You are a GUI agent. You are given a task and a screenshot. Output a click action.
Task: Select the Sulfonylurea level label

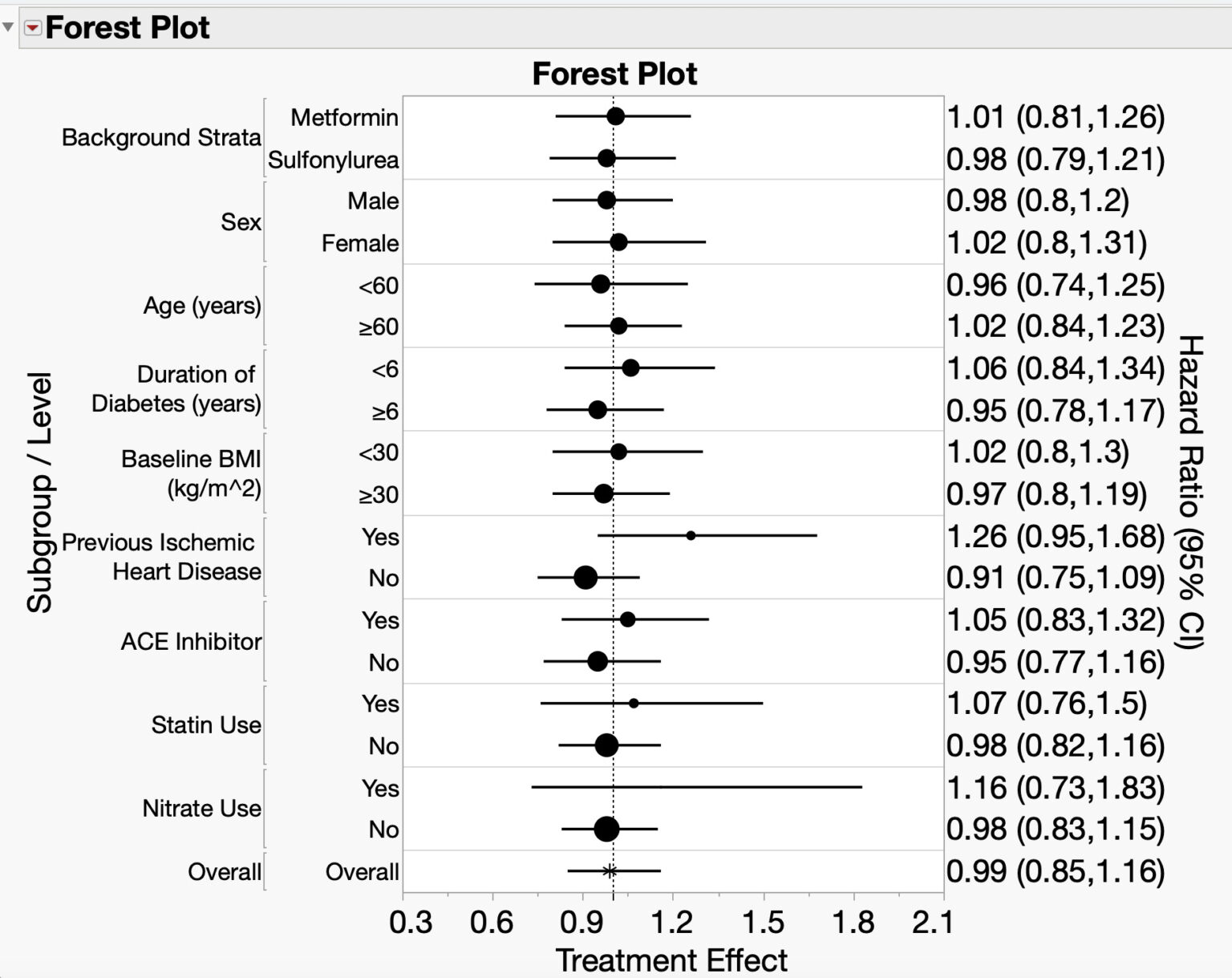coord(333,160)
